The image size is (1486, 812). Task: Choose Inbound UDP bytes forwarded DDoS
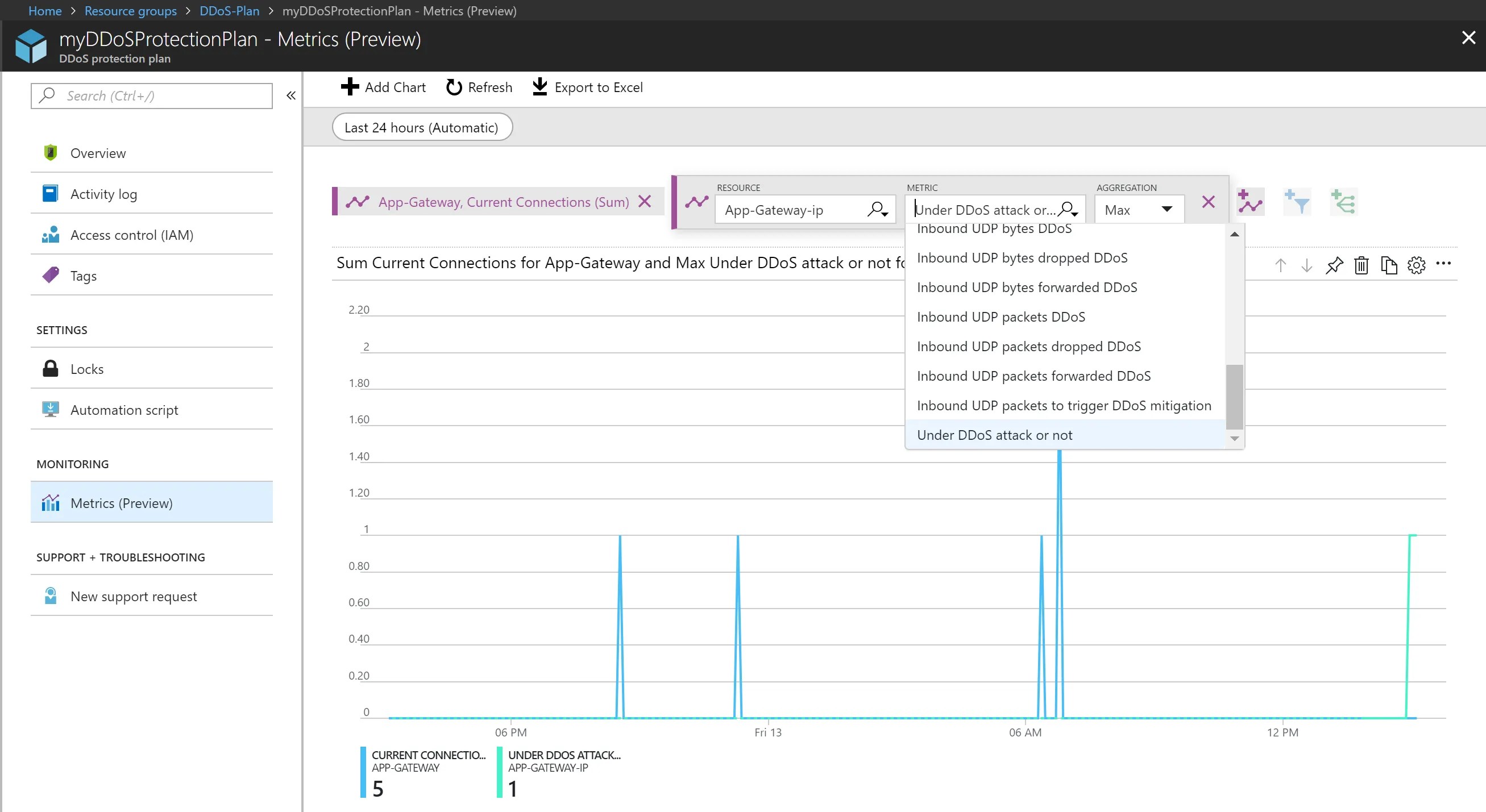point(1065,287)
